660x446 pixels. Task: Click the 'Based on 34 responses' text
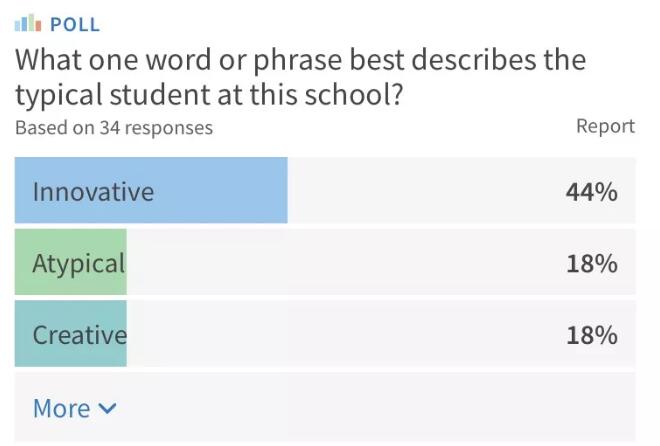point(114,127)
